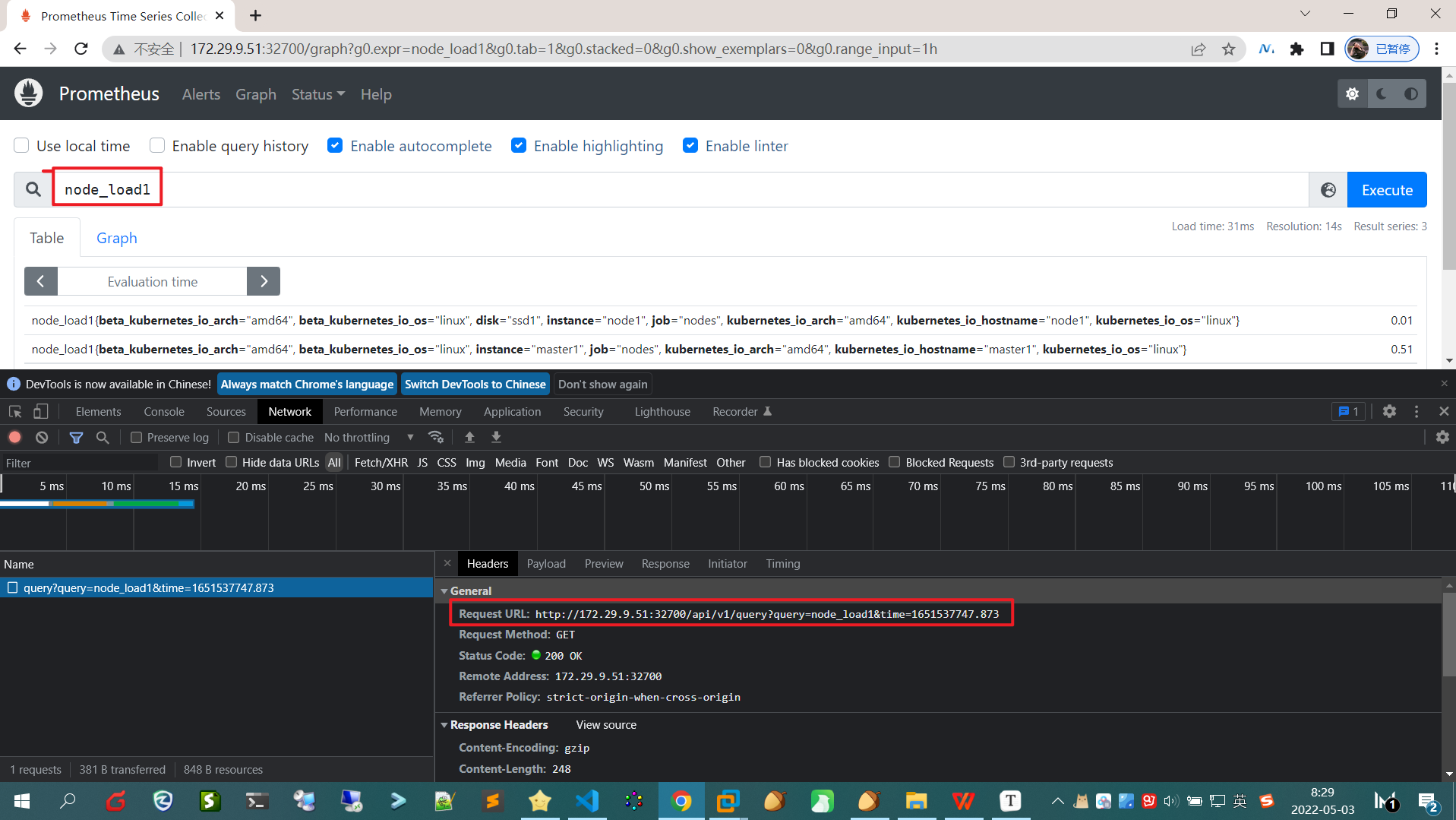Viewport: 1456px width, 820px height.
Task: Check Has blocked cookies
Action: coord(766,462)
